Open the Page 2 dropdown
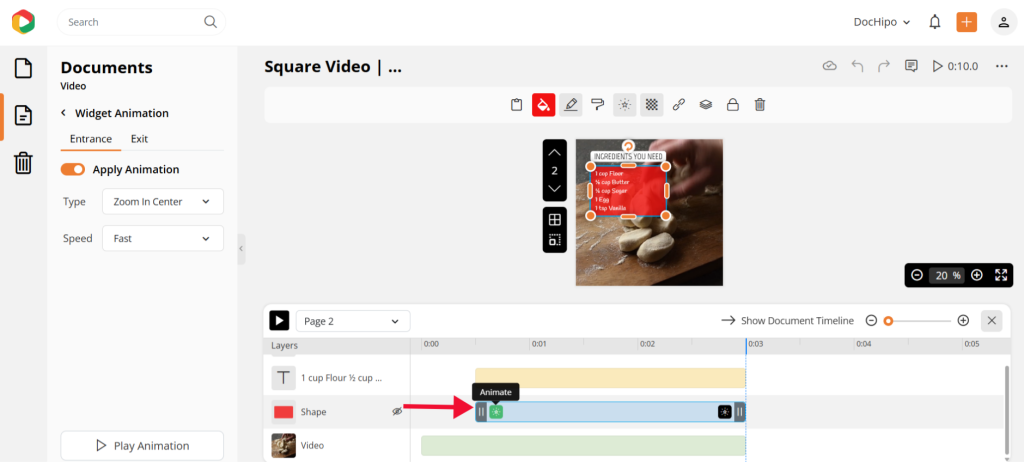Viewport: 1024px width, 463px height. pyautogui.click(x=353, y=321)
